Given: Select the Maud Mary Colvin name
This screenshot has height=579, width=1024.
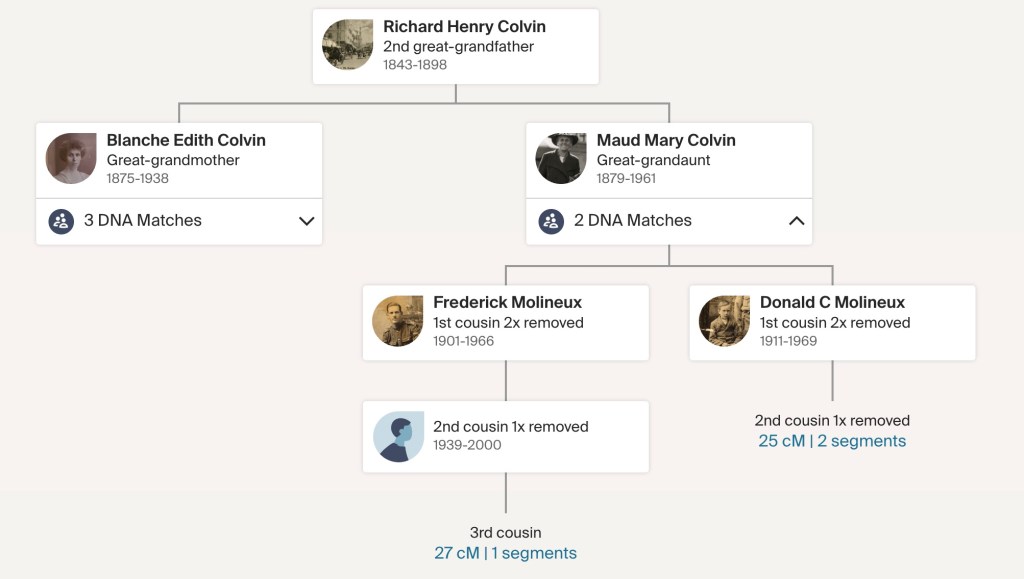Looking at the screenshot, I should click(666, 140).
